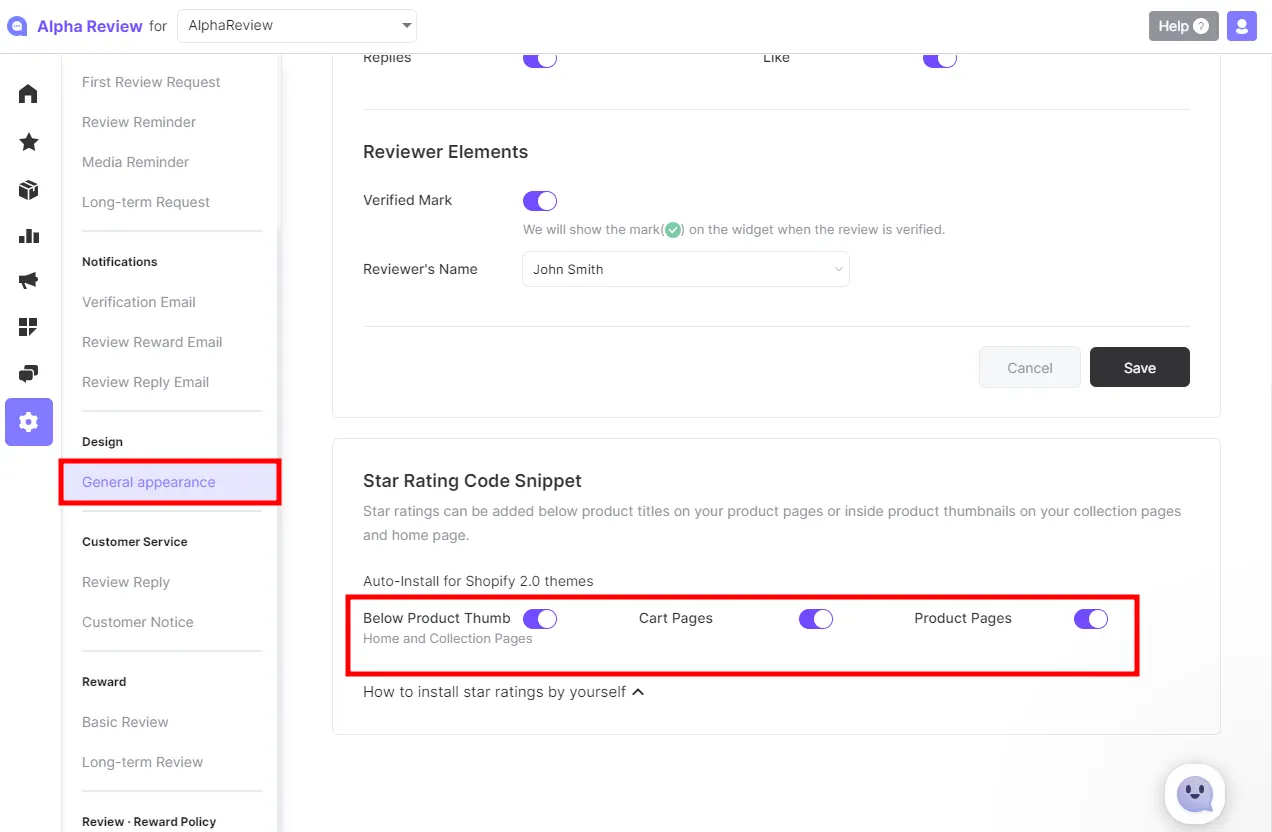The image size is (1272, 832).
Task: Select General appearance menu item
Action: tap(149, 482)
